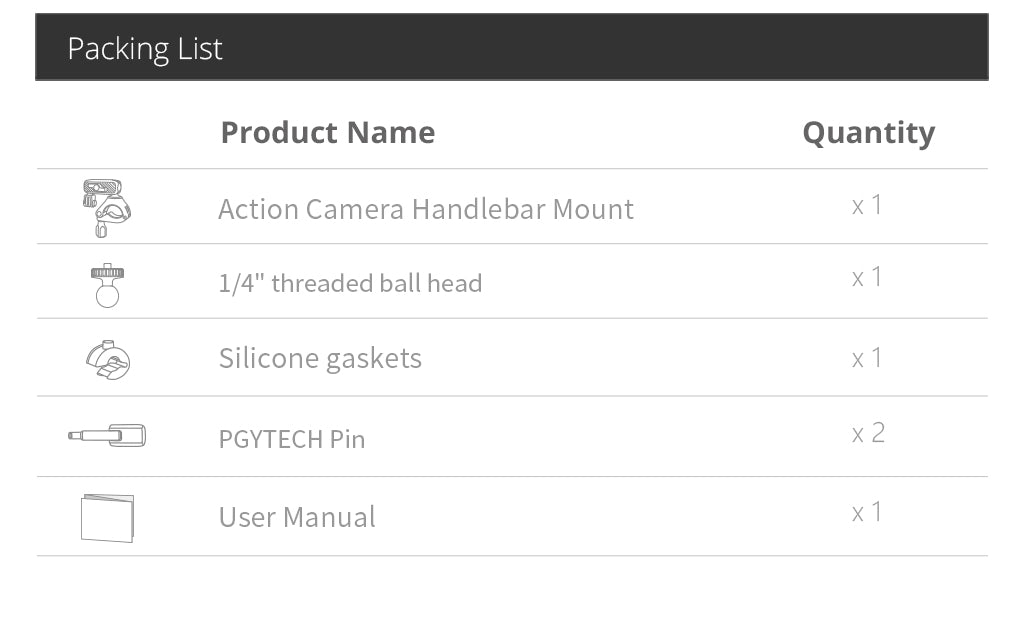Click the dark Packing List header bar
The height and width of the screenshot is (622, 1024).
[600, 47]
